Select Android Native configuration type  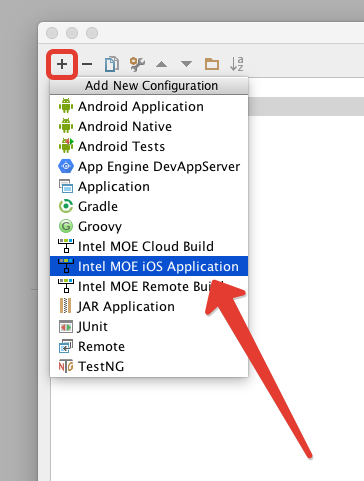(149, 126)
